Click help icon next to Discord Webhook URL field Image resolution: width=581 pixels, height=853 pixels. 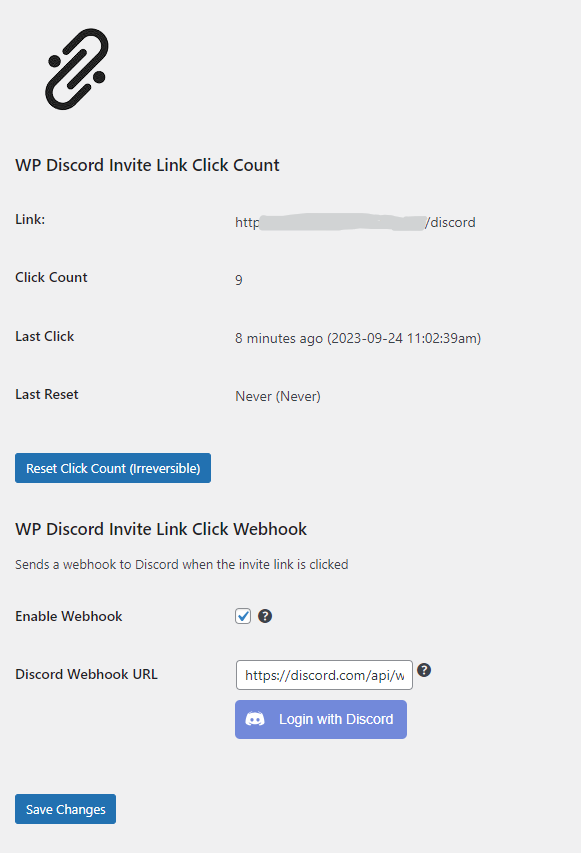(x=424, y=670)
